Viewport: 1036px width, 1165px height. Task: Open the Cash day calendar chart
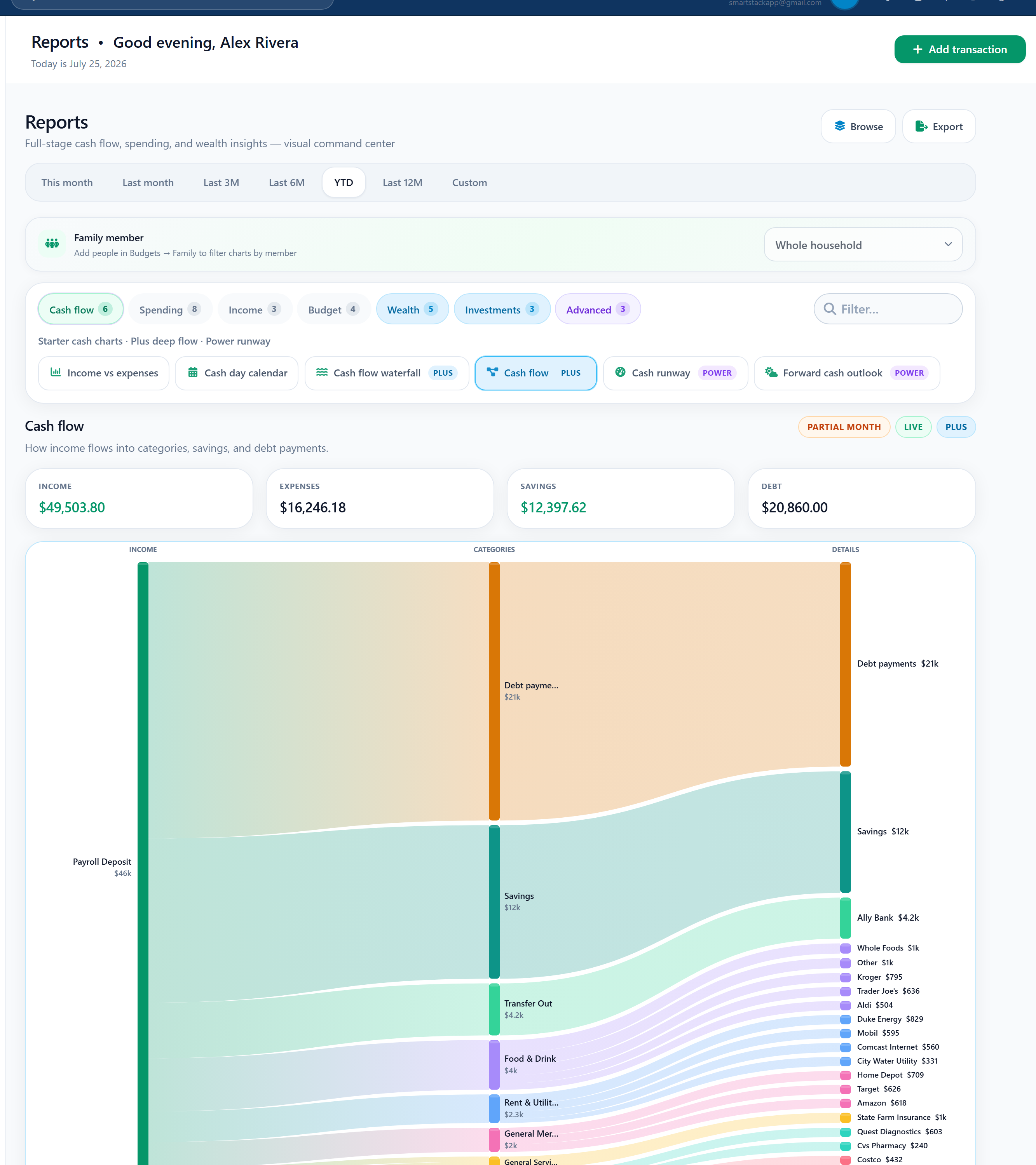point(237,373)
